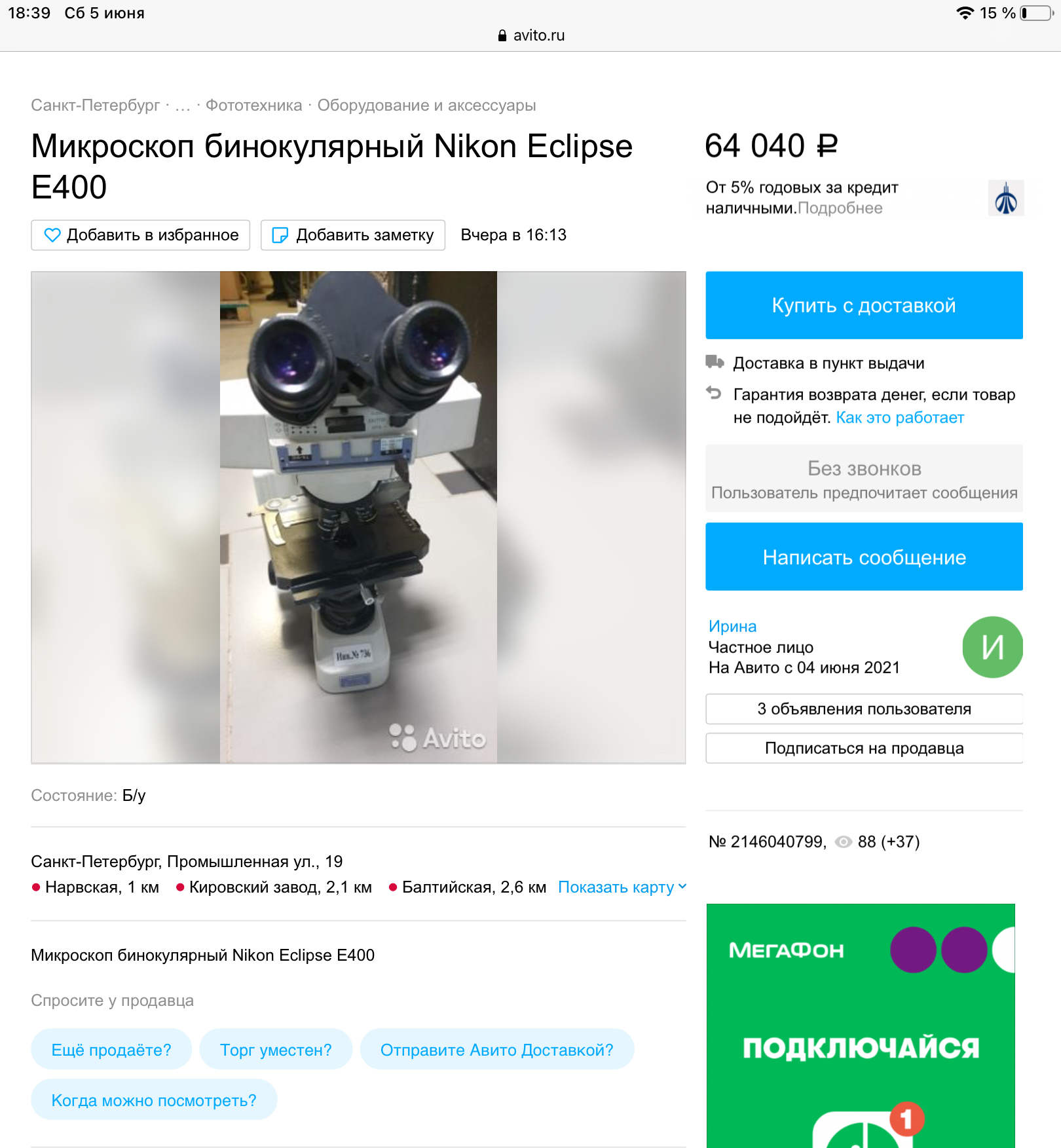Select the Торг уместен? quick question
The height and width of the screenshot is (1148, 1061).
coord(276,1050)
